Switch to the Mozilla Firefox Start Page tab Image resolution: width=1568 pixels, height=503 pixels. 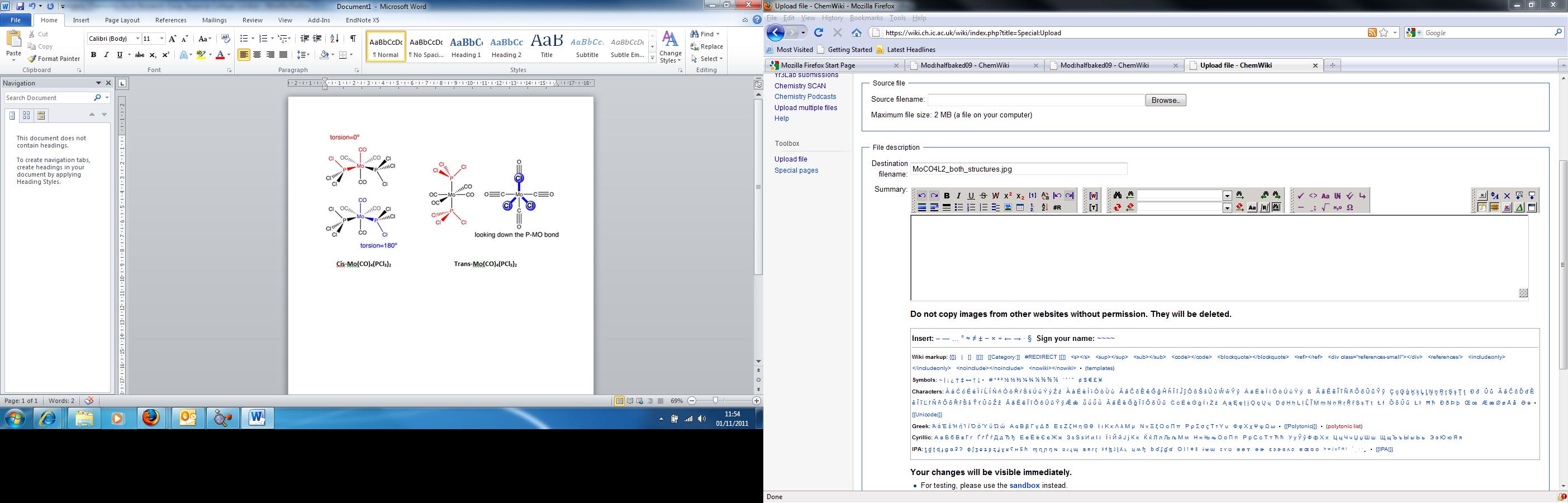point(834,65)
